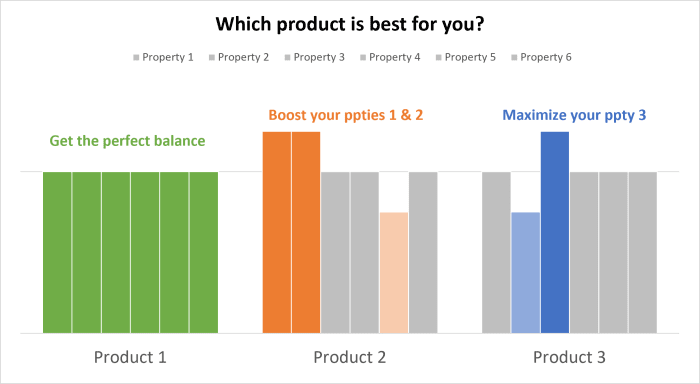
Task: Click the Product 2 axis label
Action: click(x=350, y=357)
